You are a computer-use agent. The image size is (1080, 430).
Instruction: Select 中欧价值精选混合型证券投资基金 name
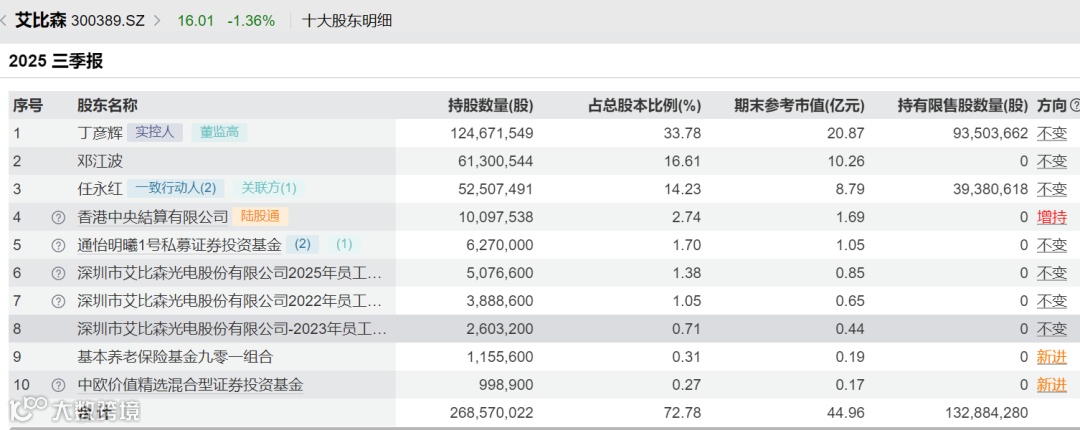(190, 385)
